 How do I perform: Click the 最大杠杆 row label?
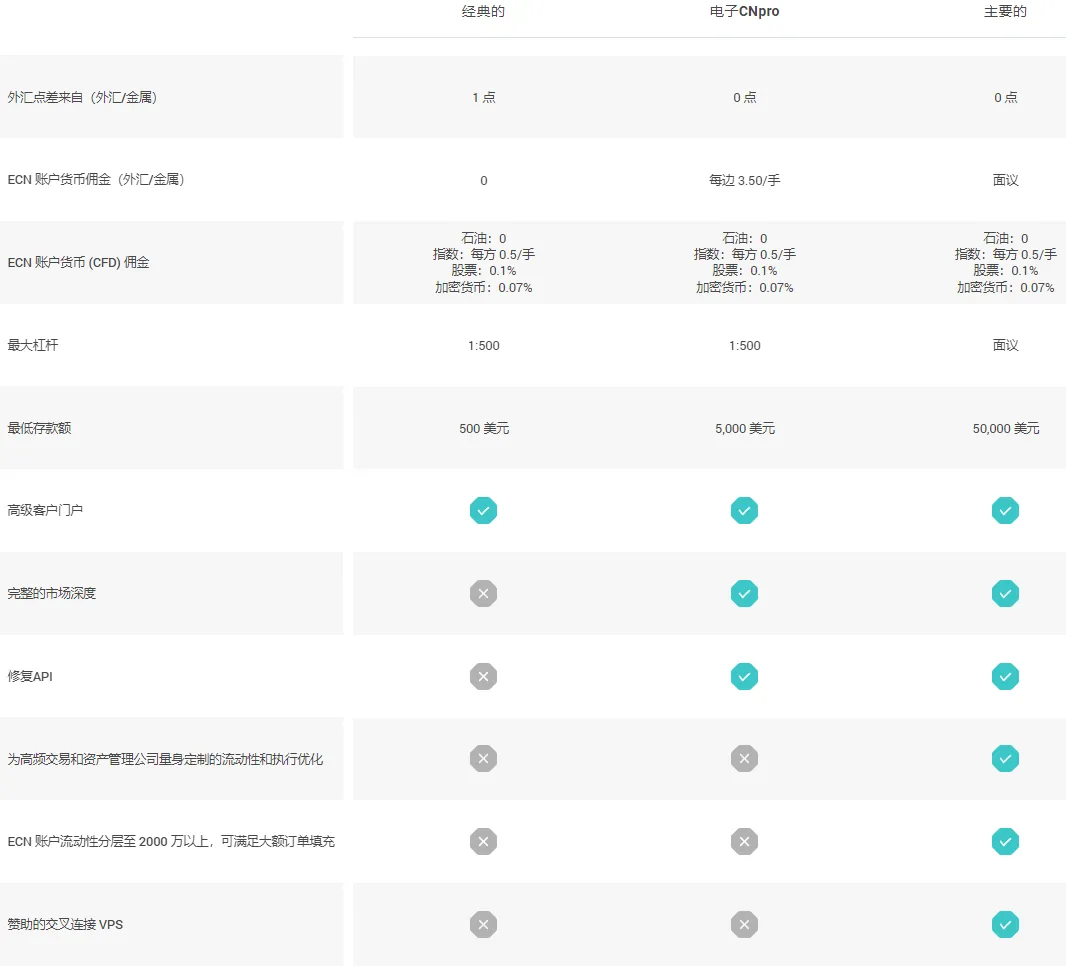33,345
